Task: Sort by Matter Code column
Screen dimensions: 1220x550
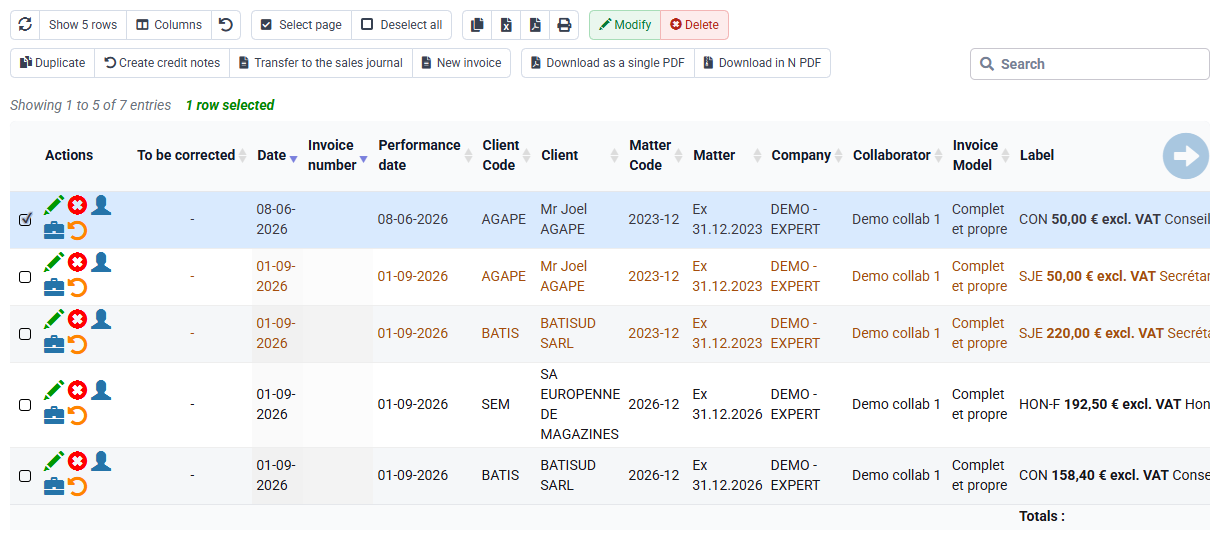Action: (x=656, y=155)
